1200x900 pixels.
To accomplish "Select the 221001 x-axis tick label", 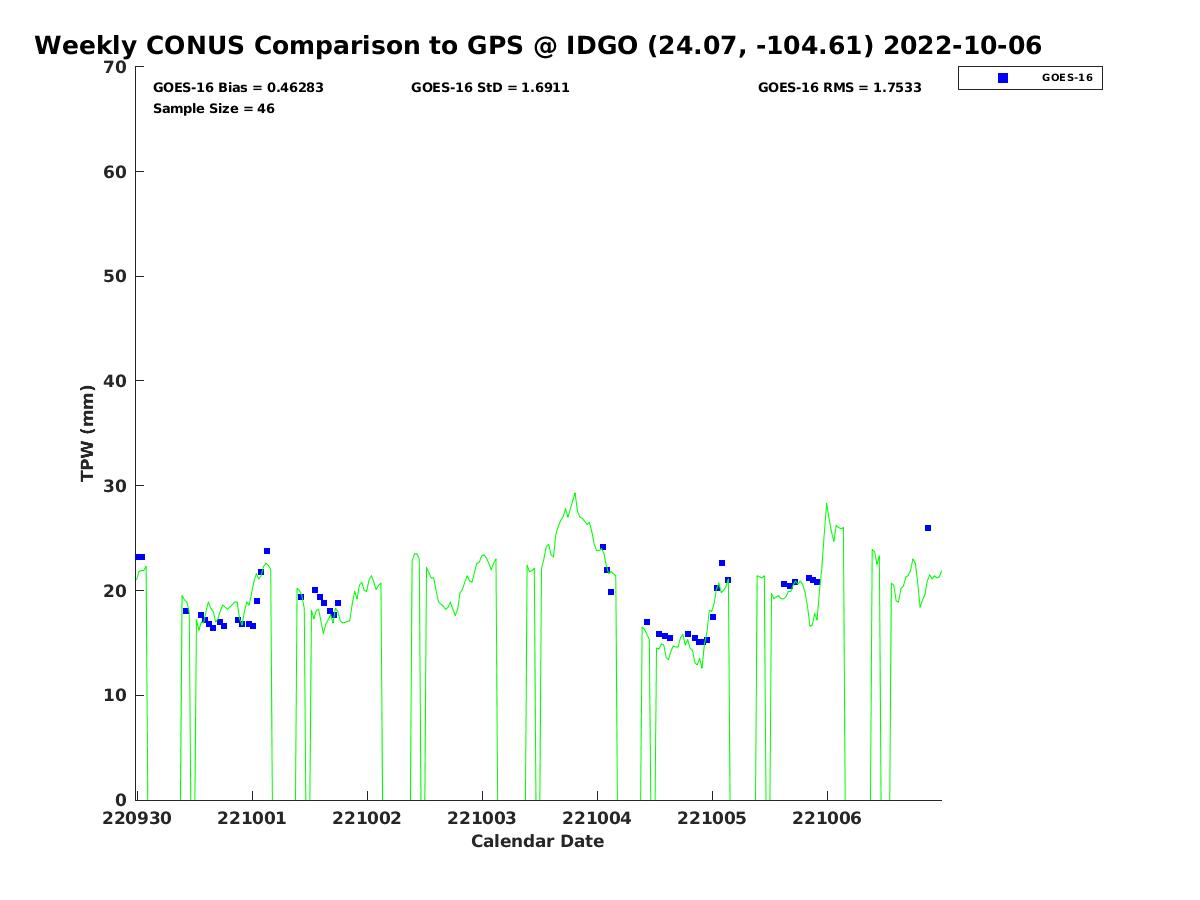I will (252, 818).
